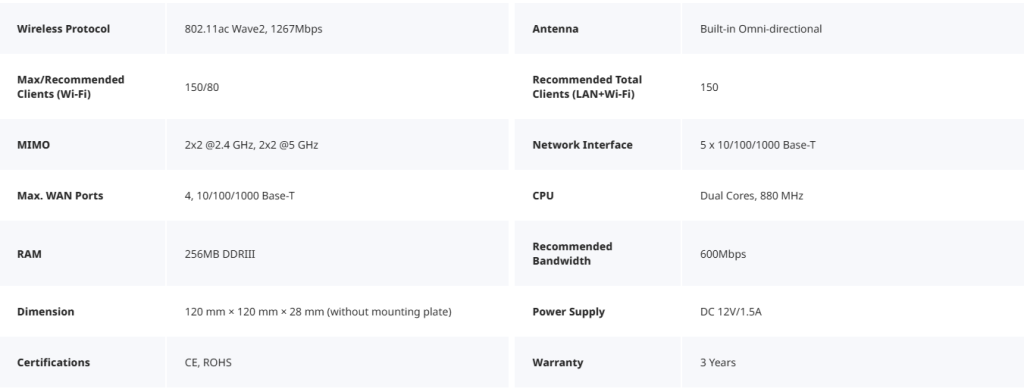This screenshot has width=1024, height=389.
Task: Click the MIMO row label
Action: pos(33,145)
